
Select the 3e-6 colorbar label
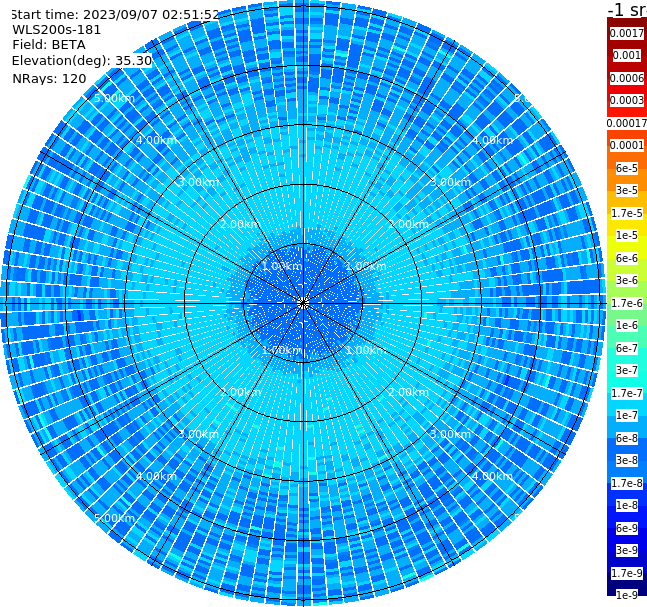pyautogui.click(x=627, y=281)
